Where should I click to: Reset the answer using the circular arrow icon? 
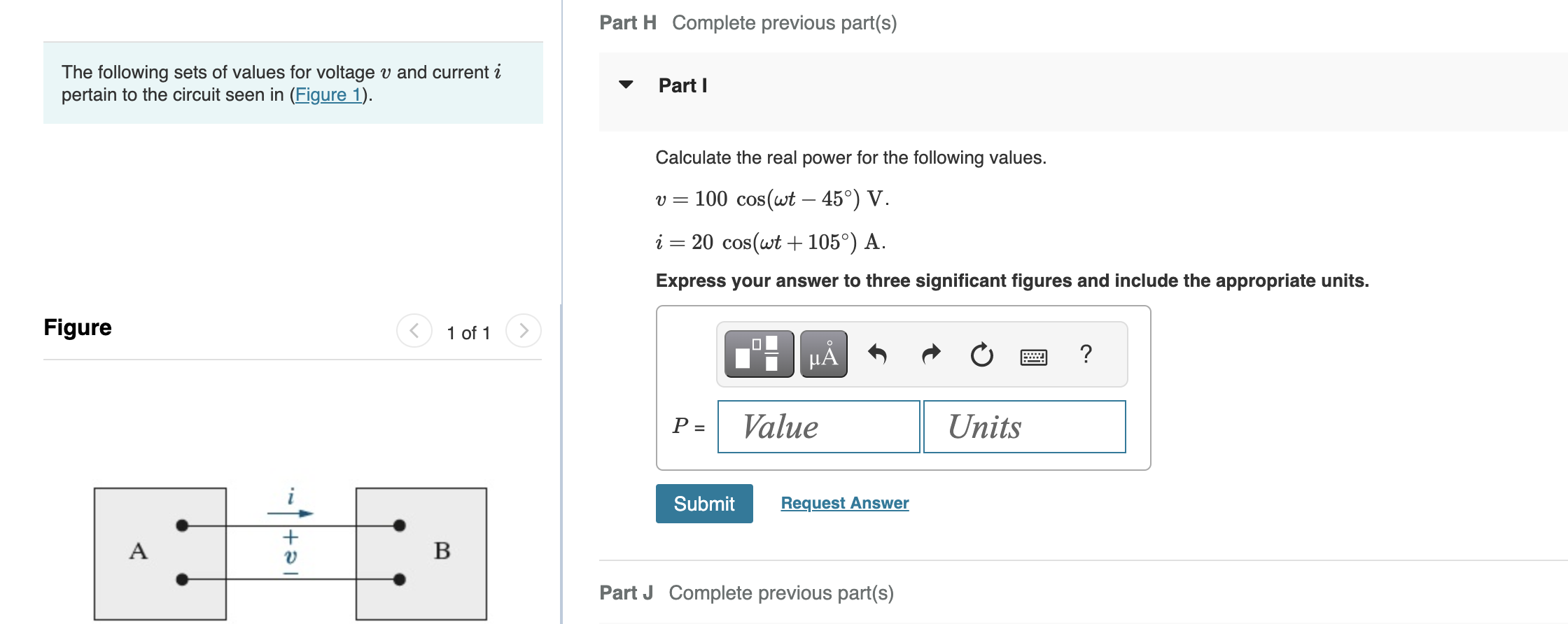click(981, 355)
